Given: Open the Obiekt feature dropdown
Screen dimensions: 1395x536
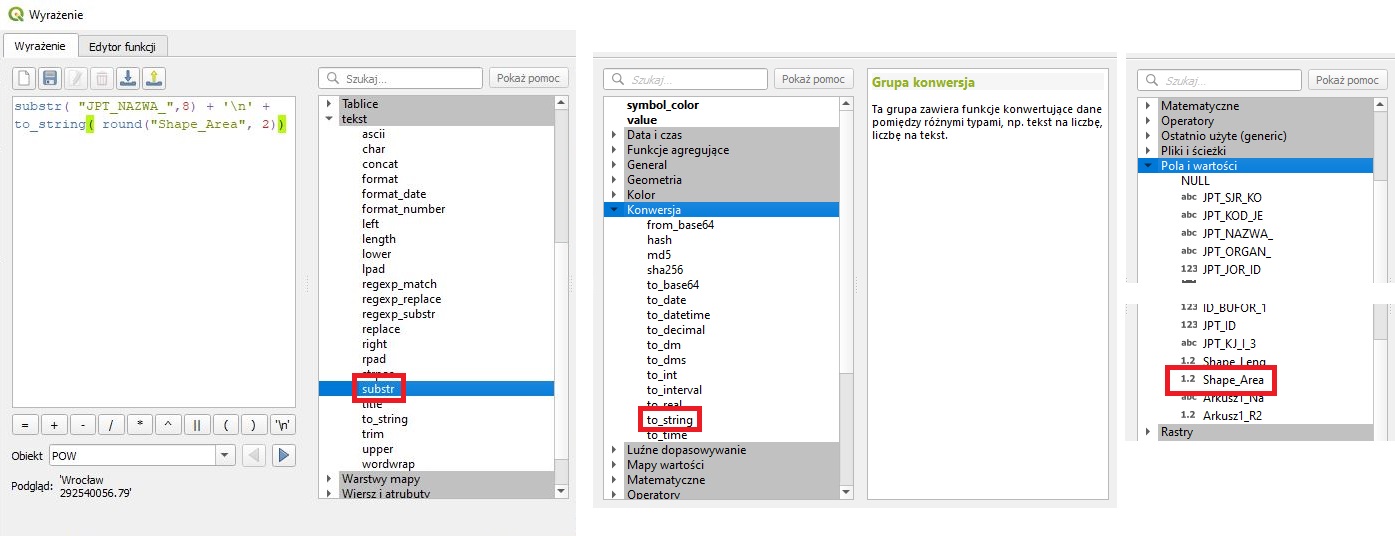Looking at the screenshot, I should [x=224, y=456].
